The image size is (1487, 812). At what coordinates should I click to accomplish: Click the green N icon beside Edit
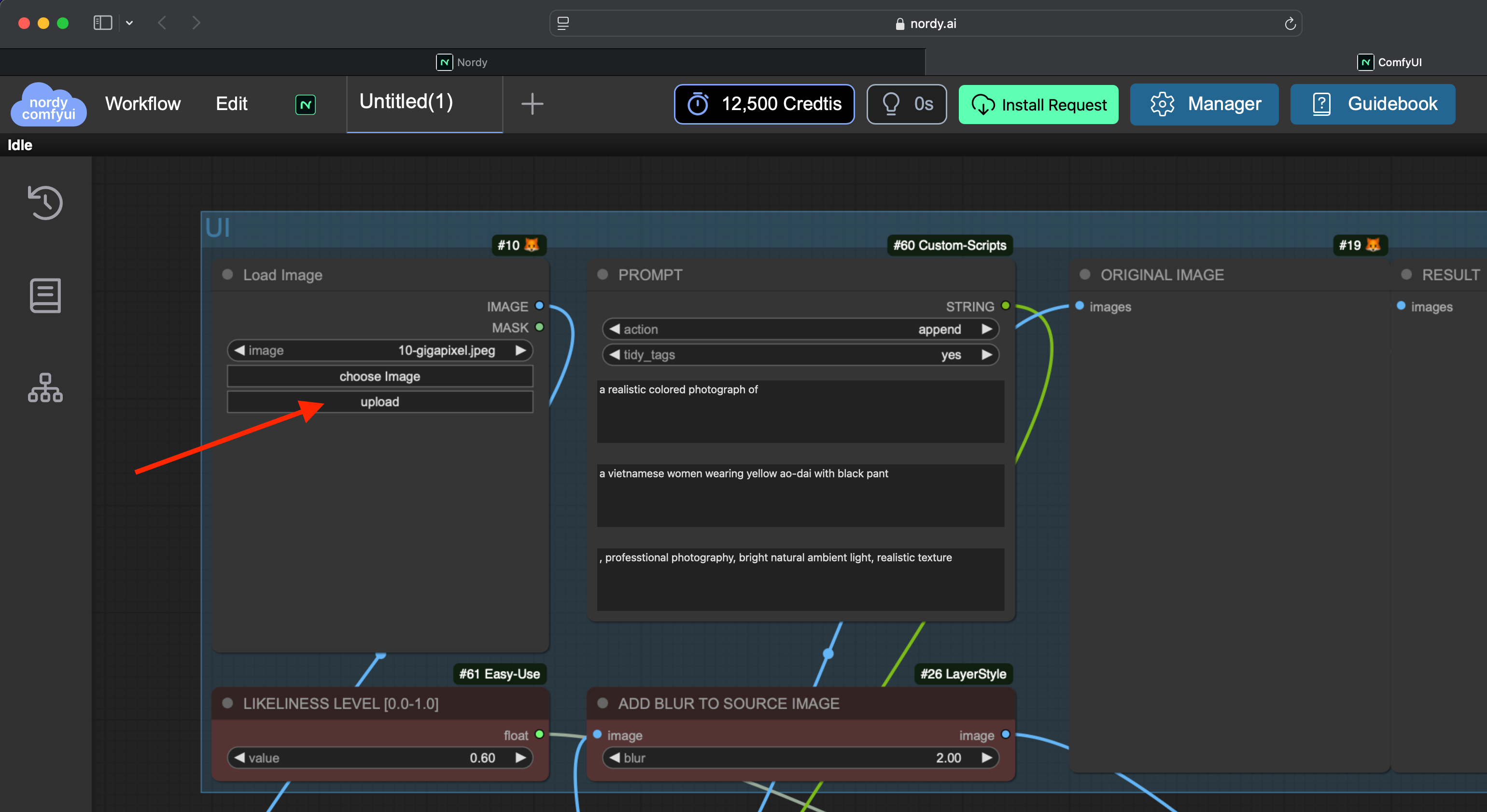coord(305,104)
